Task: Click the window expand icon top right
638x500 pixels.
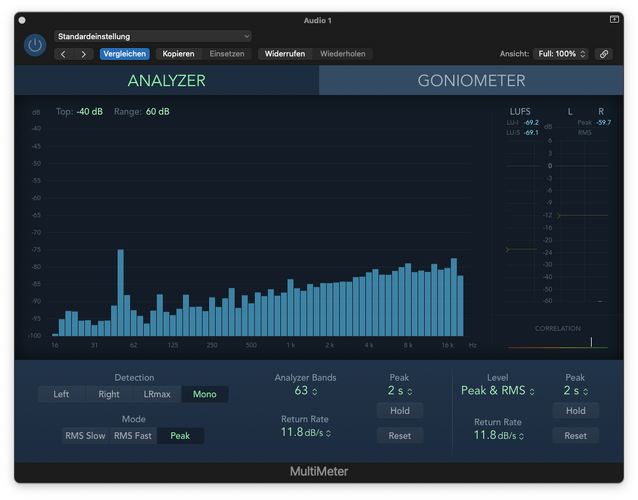Action: click(x=614, y=19)
